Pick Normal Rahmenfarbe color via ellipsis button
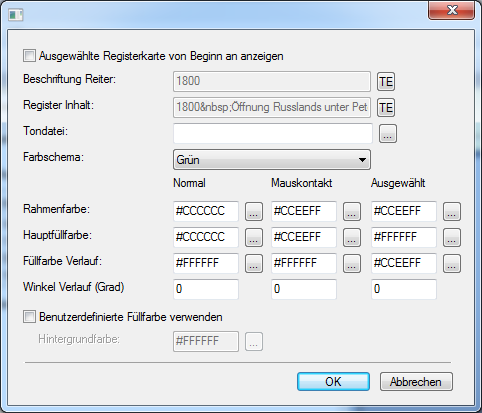 click(x=254, y=211)
